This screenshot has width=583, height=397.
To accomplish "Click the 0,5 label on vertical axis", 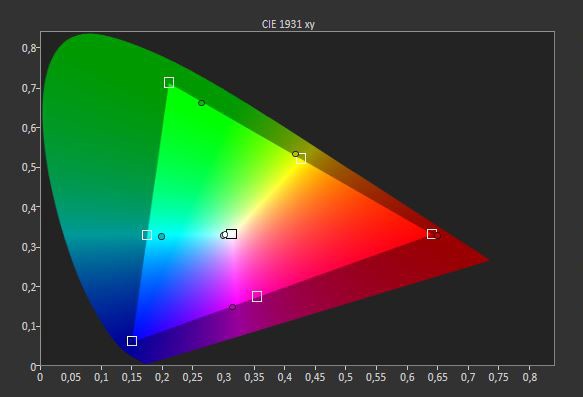I will [x=29, y=167].
